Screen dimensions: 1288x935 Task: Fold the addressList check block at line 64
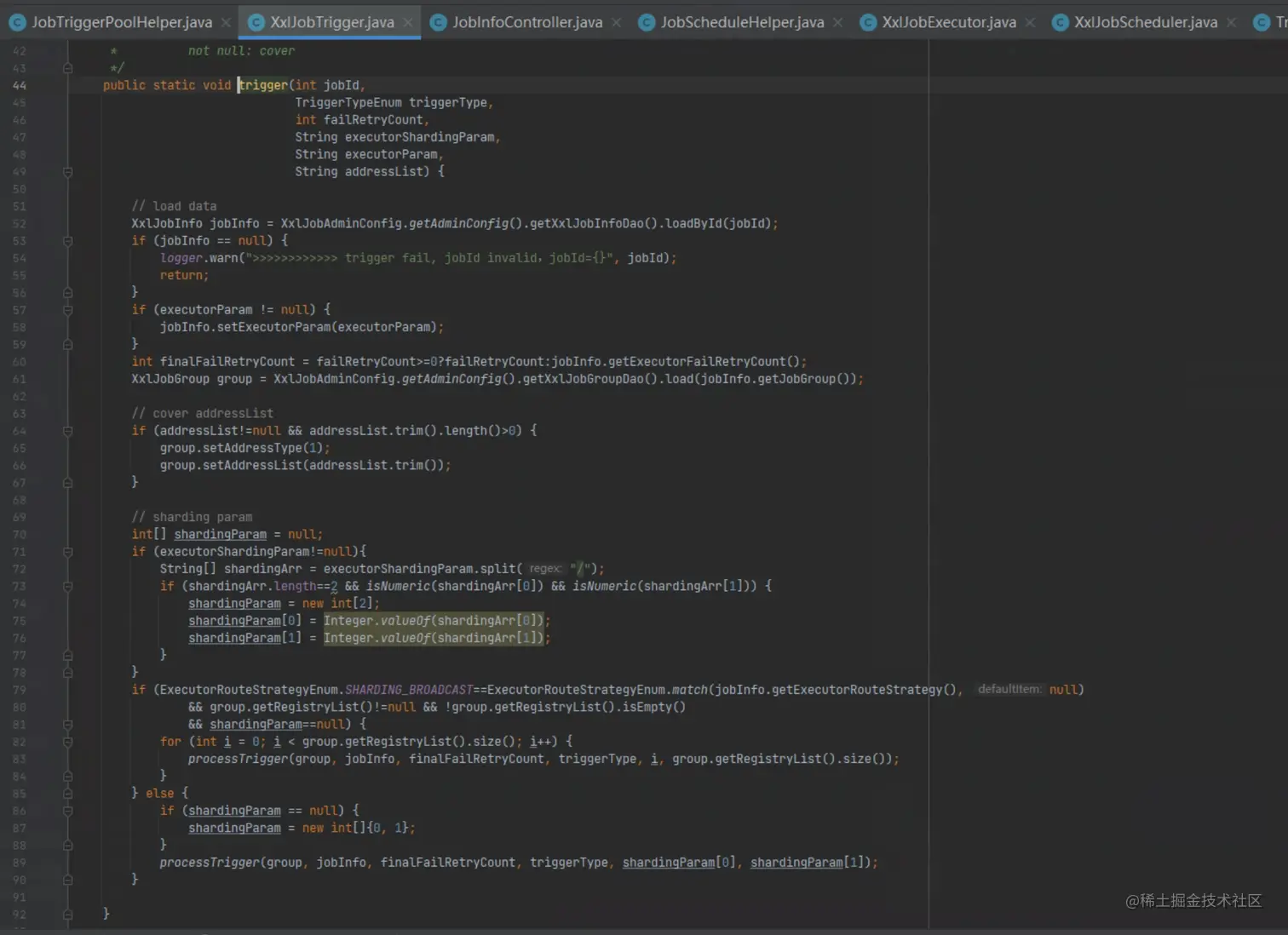(x=68, y=431)
